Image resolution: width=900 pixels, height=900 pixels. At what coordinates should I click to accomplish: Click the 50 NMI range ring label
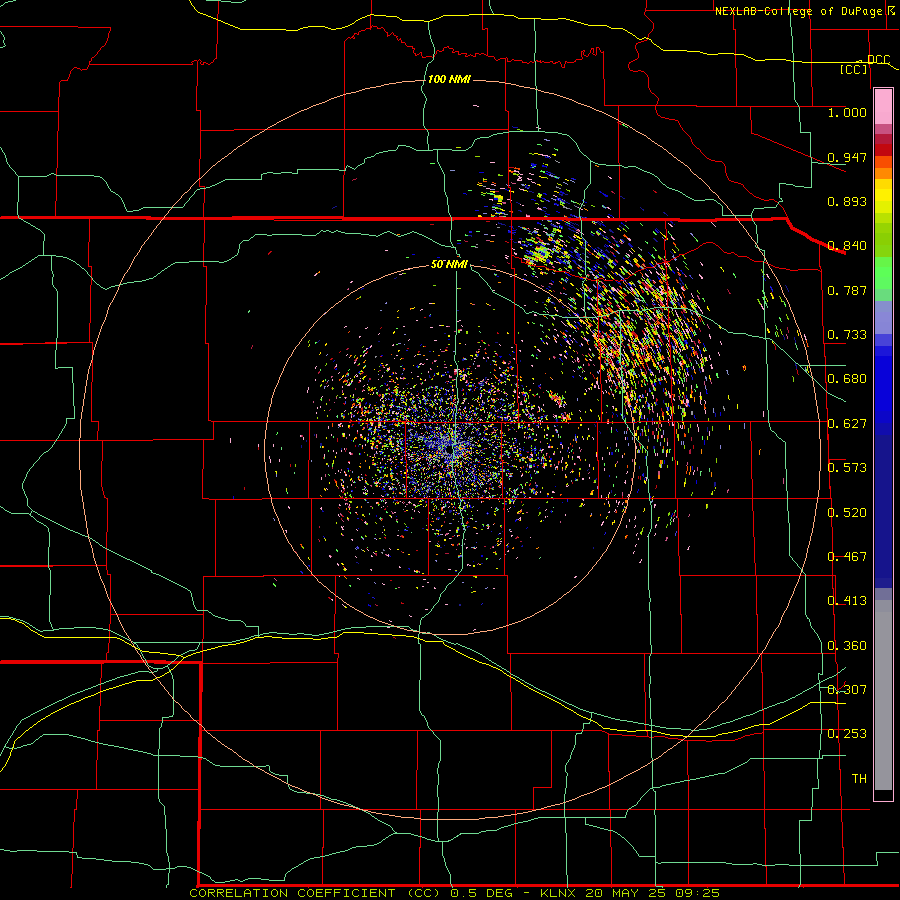coord(449,264)
